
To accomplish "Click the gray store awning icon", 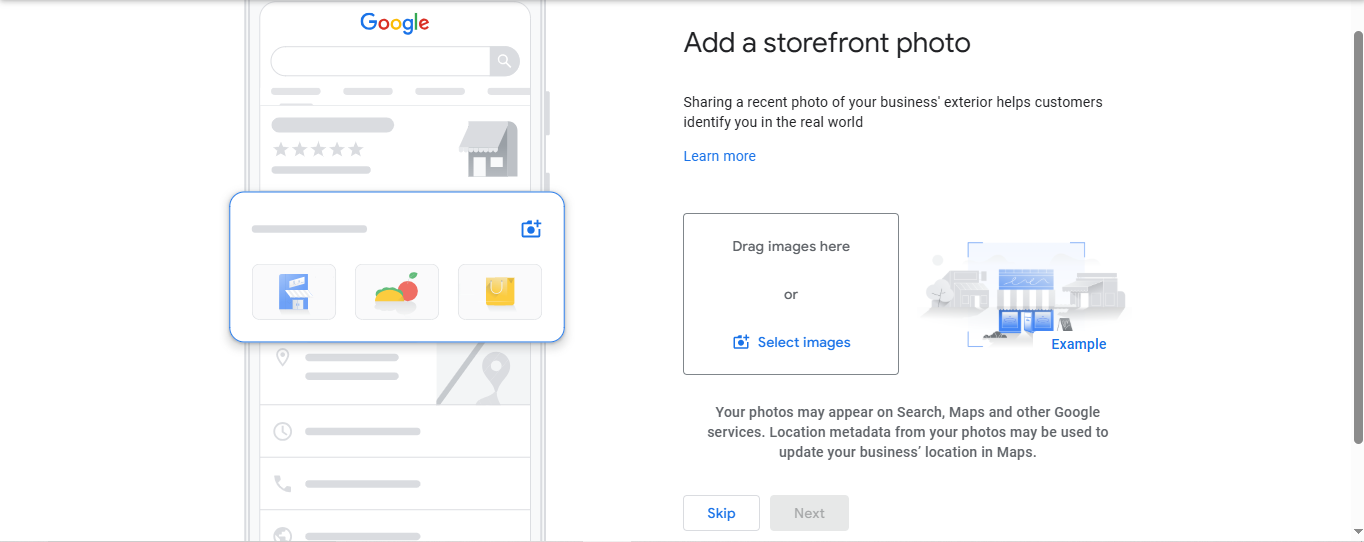I will [x=488, y=149].
